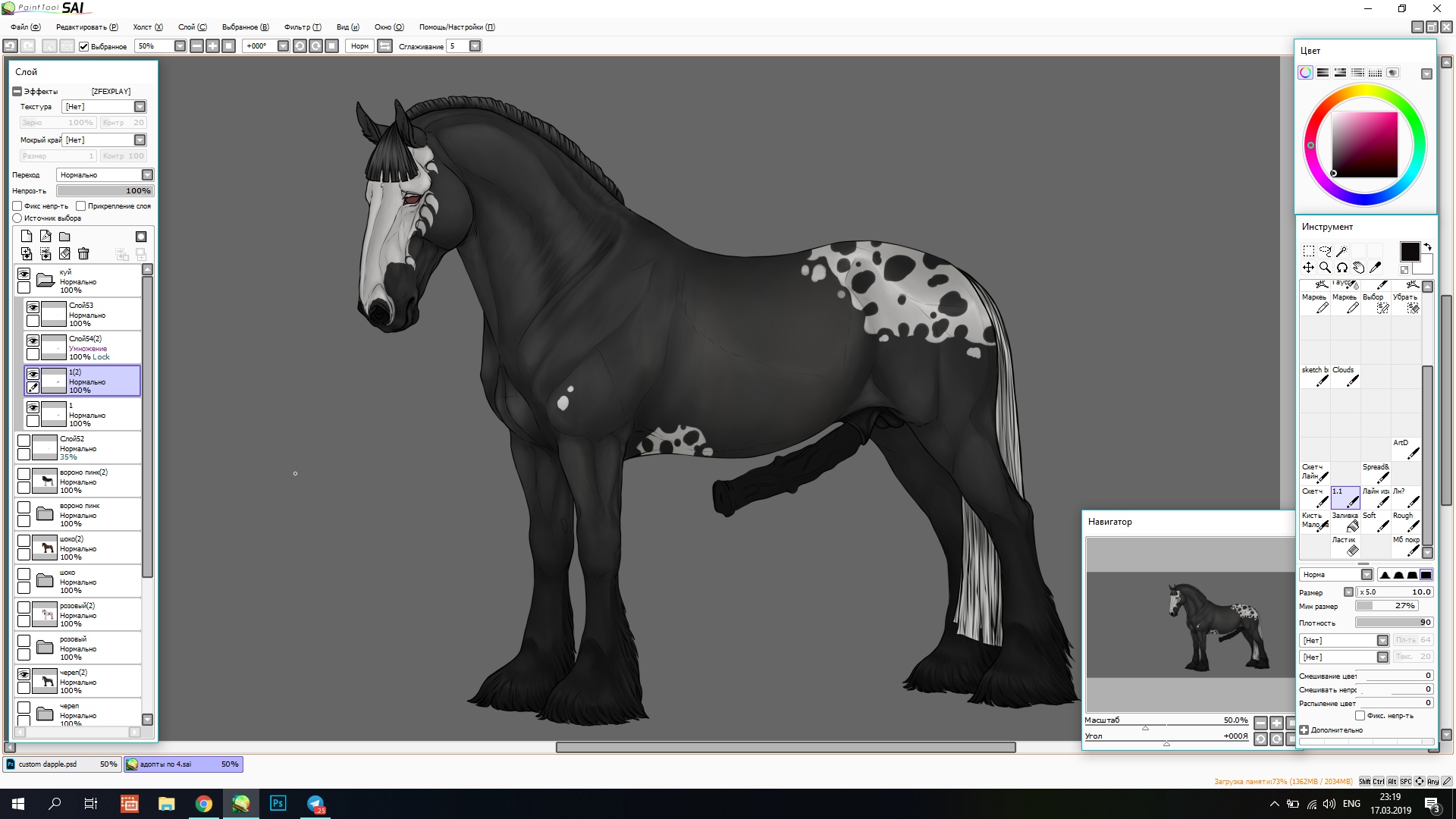The height and width of the screenshot is (819, 1456).
Task: Select the Lasso selection tool
Action: [1325, 251]
